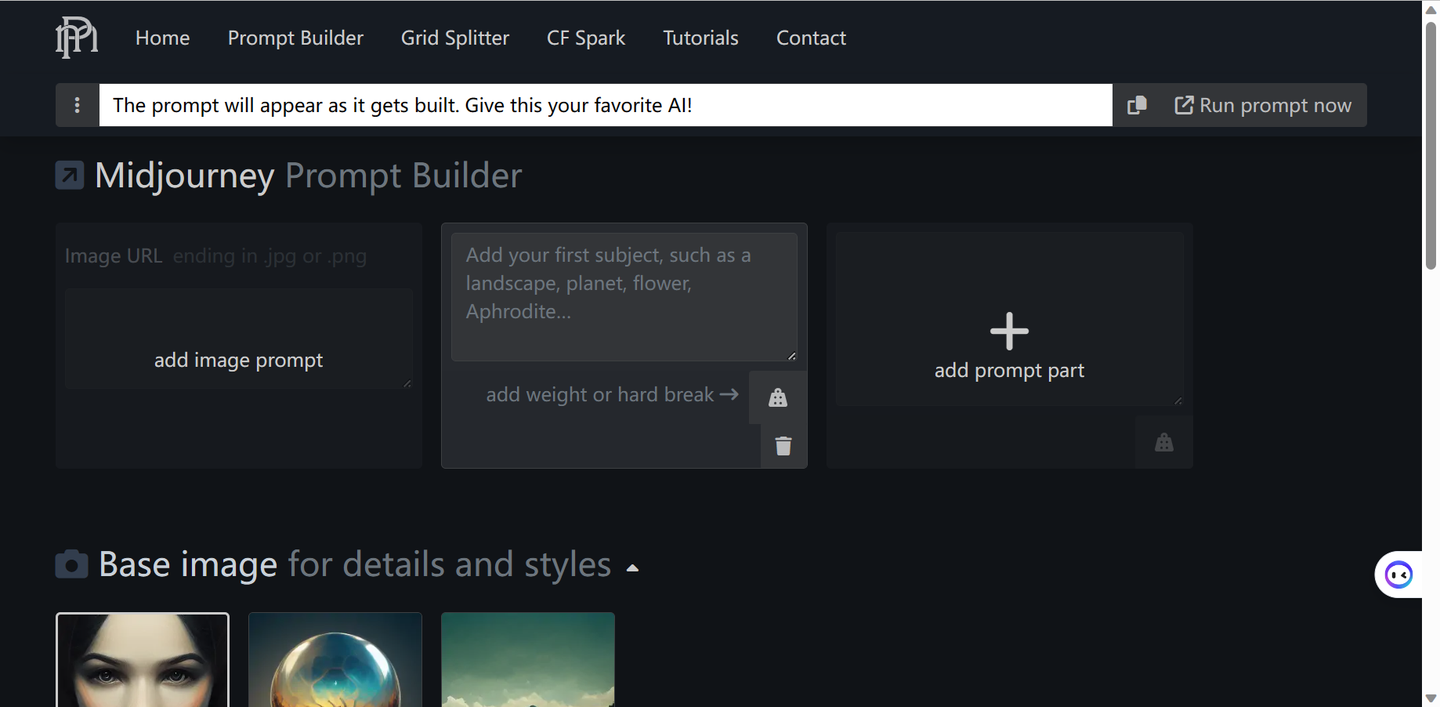Screen dimensions: 1440x707
Task: Click the site logo in the header
Action: coord(76,38)
